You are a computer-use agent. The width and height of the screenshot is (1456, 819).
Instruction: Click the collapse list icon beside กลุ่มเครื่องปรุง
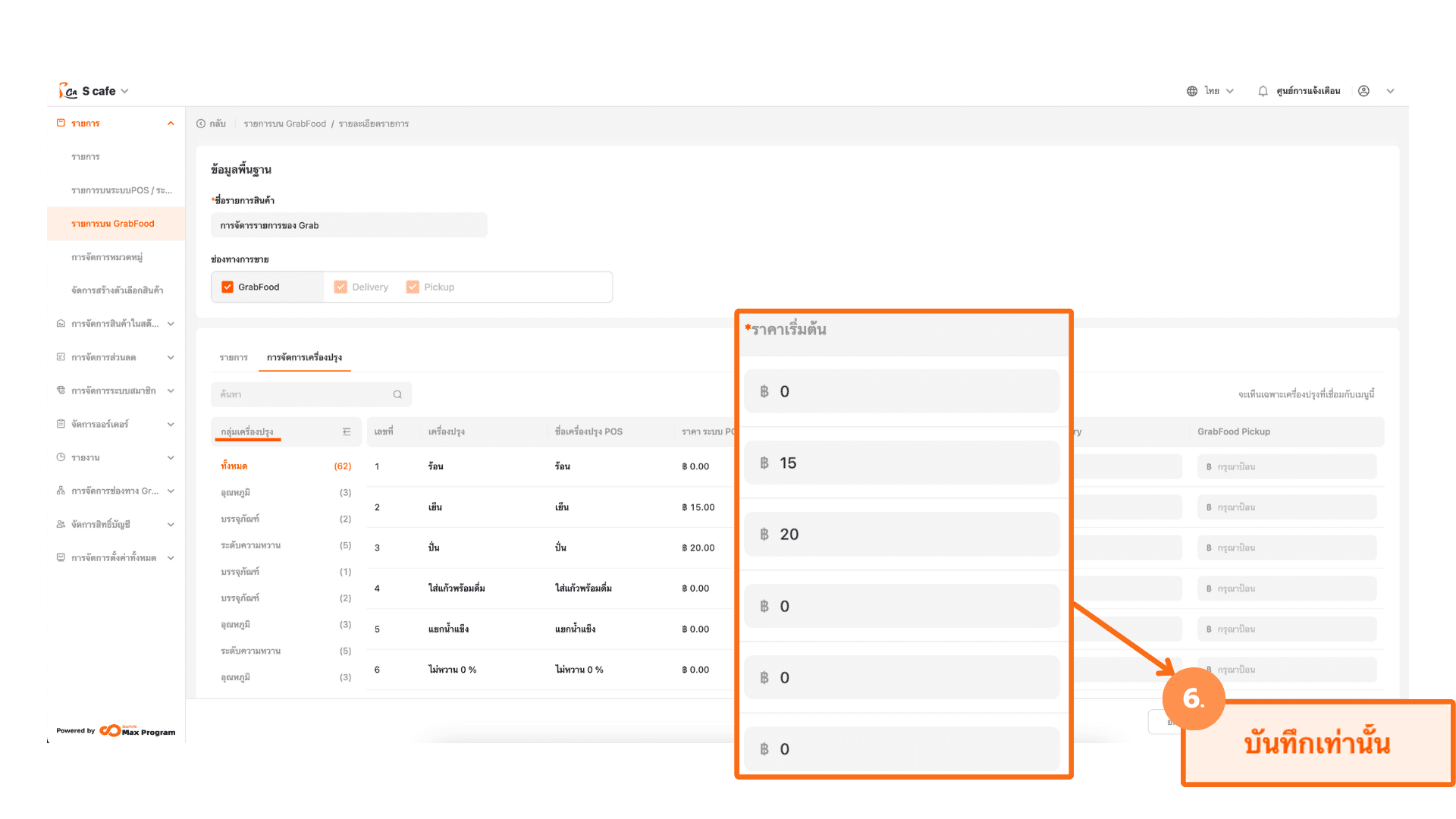pos(347,431)
